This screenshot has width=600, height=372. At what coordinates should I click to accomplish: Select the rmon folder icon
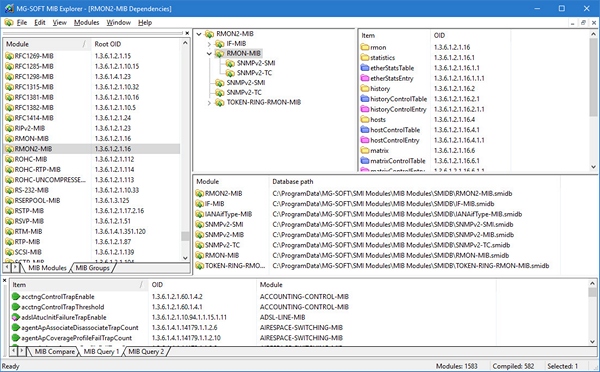coord(365,47)
